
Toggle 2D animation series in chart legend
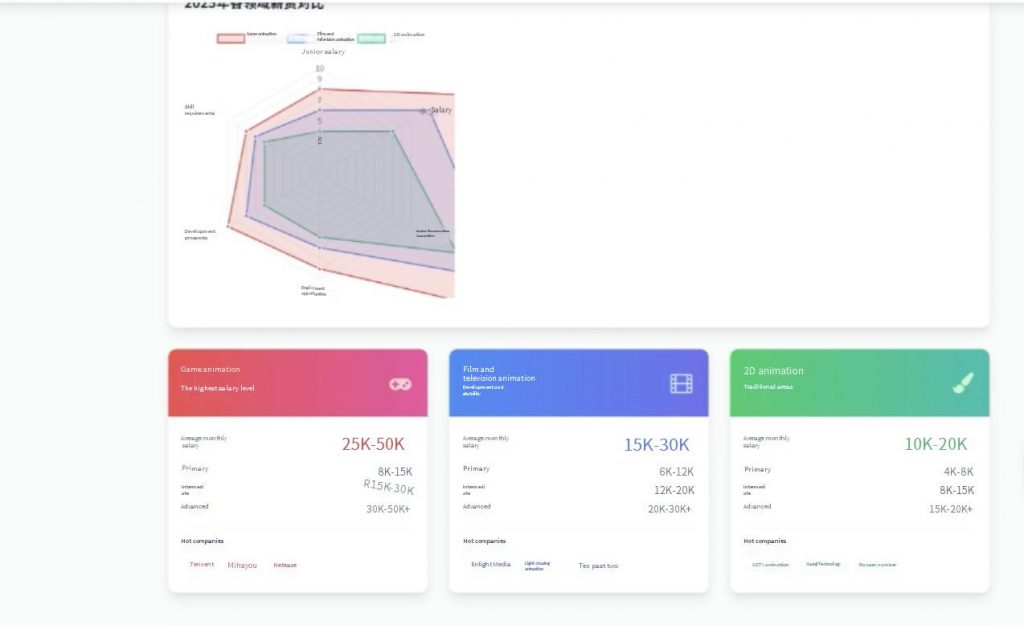coord(372,38)
